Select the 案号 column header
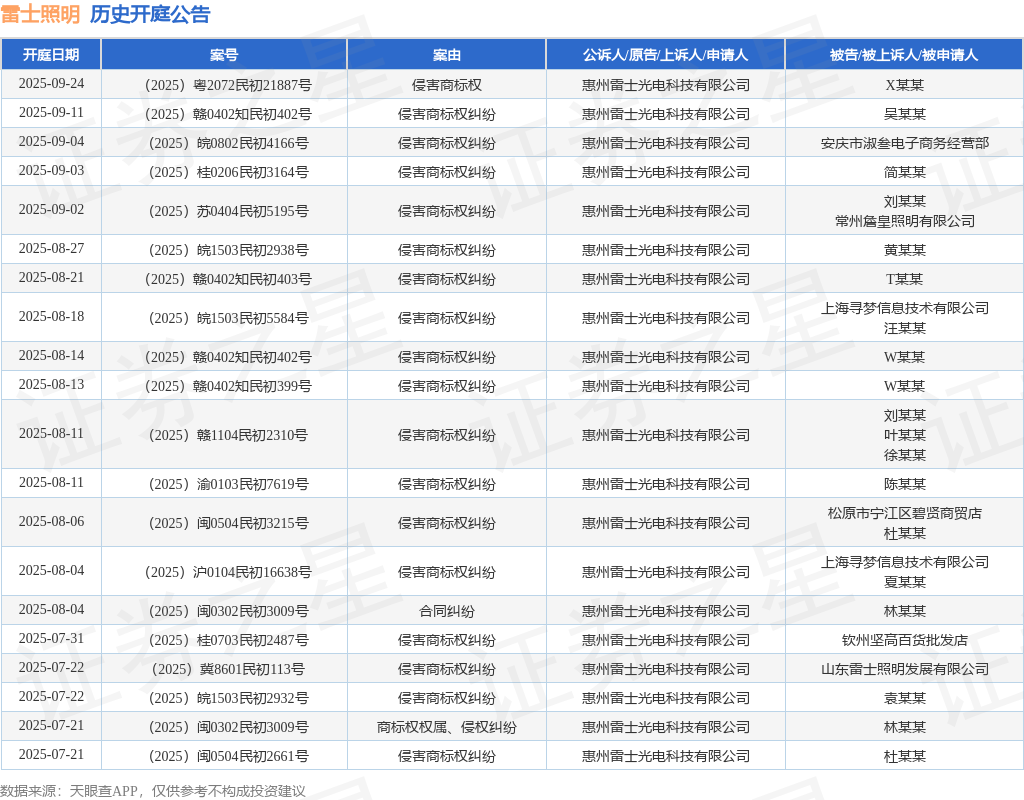 pyautogui.click(x=224, y=55)
